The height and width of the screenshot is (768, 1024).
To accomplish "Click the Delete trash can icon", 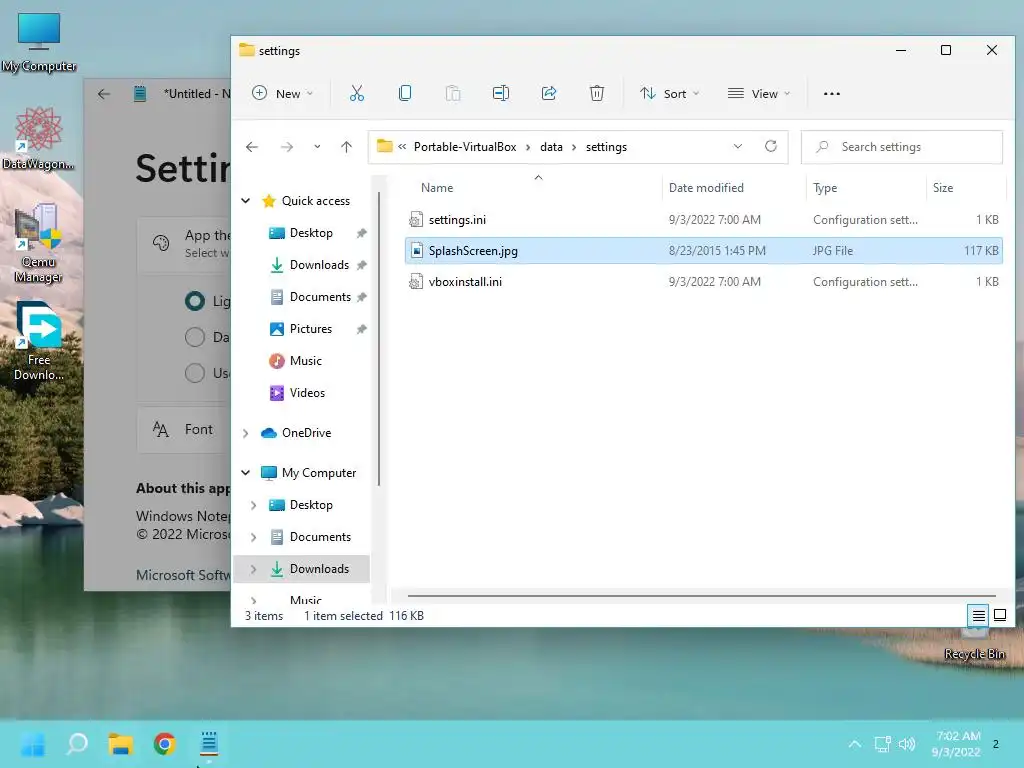I will pyautogui.click(x=597, y=93).
